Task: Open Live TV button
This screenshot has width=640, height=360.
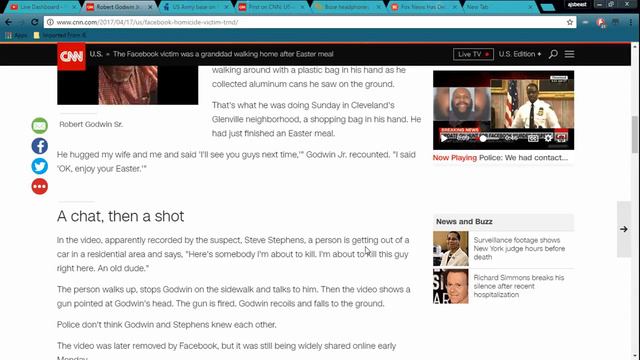Action: click(473, 54)
